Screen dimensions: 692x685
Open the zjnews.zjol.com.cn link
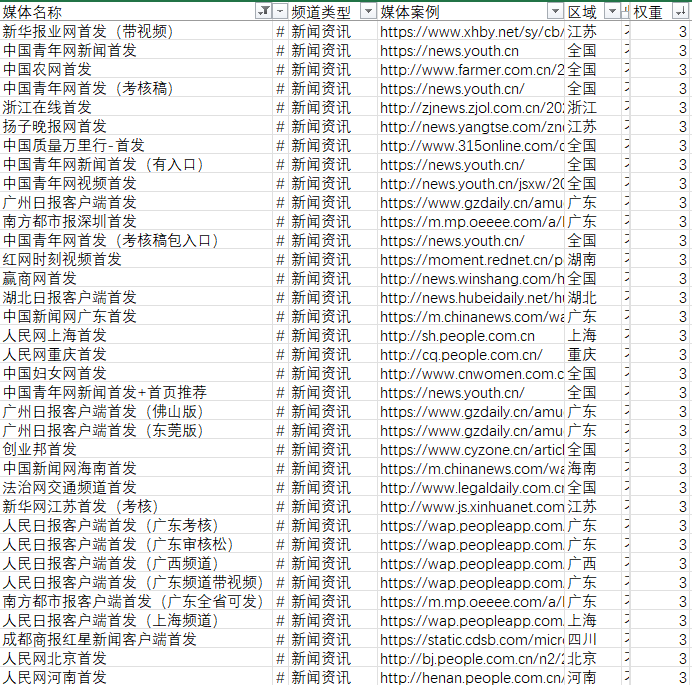tap(471, 108)
